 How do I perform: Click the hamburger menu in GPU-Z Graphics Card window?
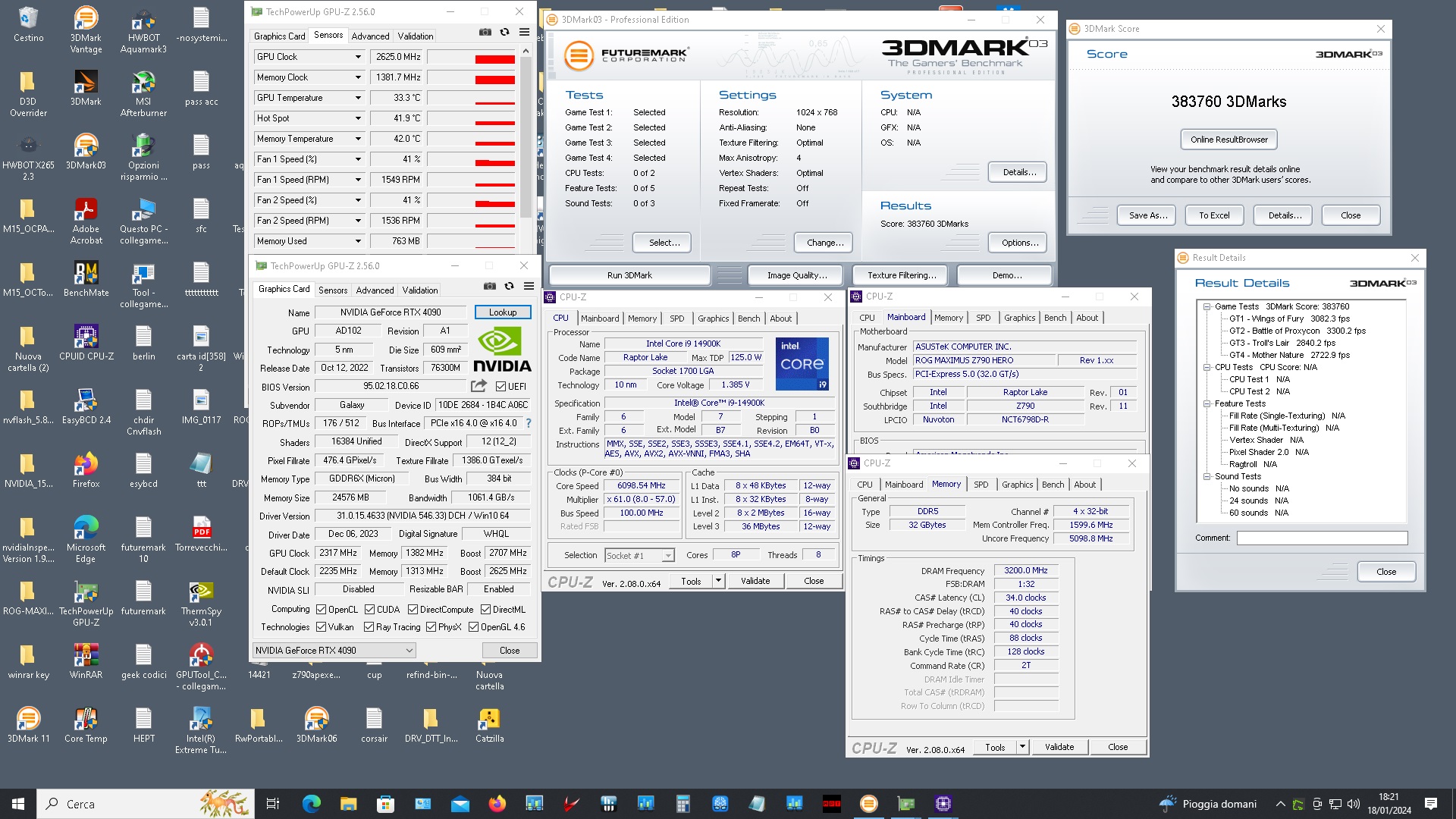[529, 286]
